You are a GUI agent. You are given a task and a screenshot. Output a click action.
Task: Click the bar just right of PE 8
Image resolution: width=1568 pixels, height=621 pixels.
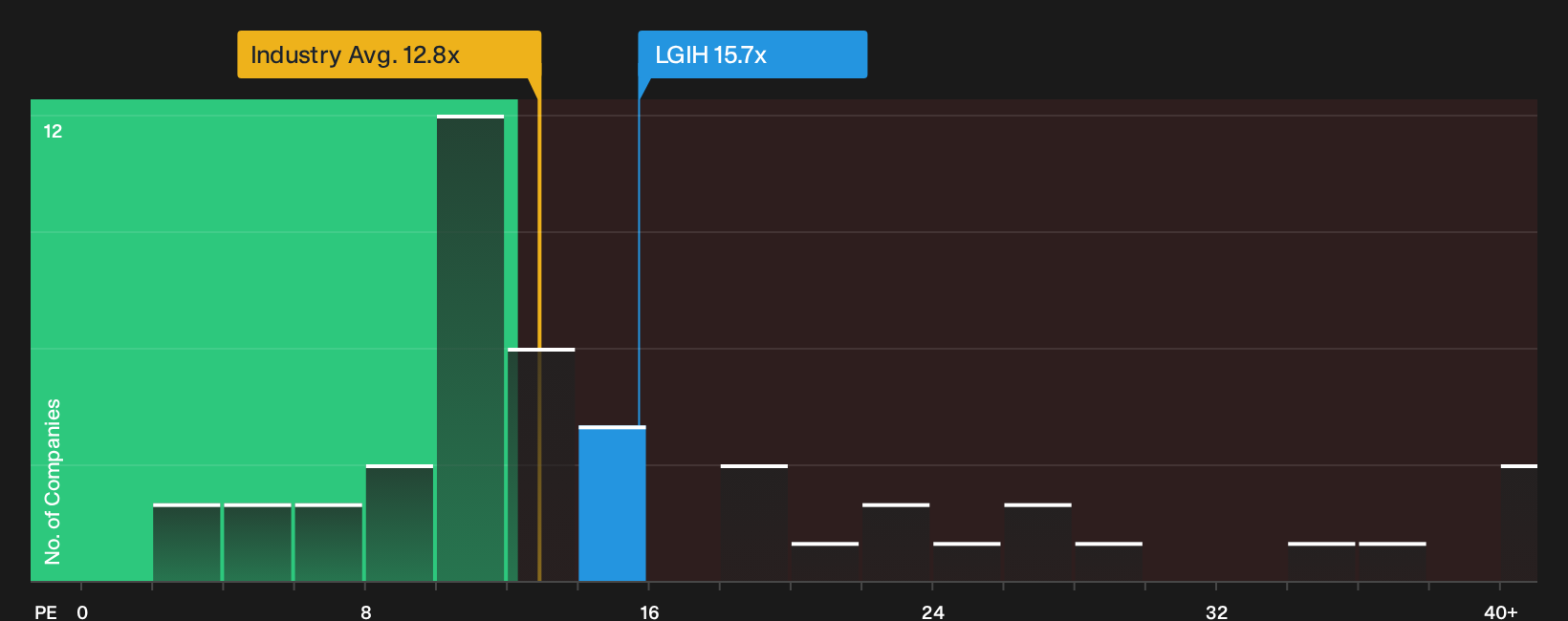[400, 523]
